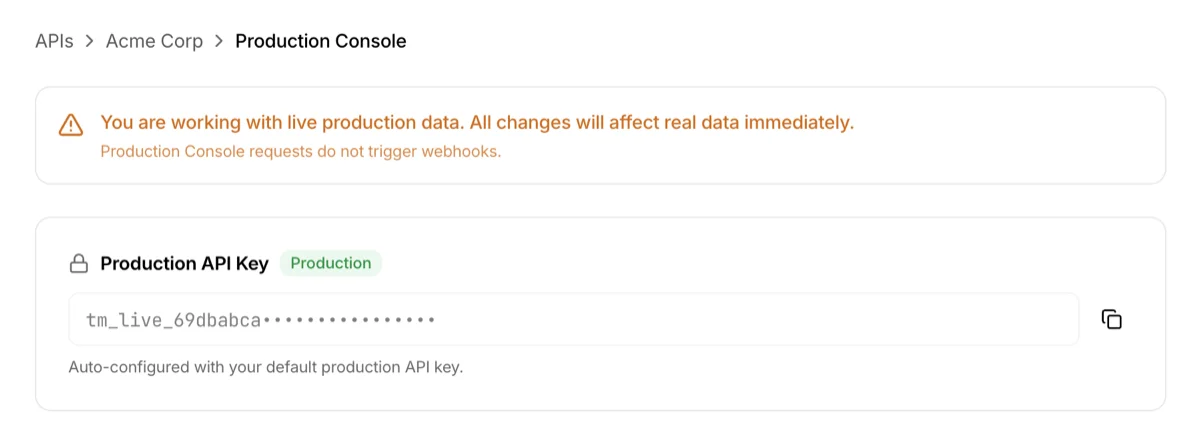Click the masked dots of the API key

coord(348,320)
